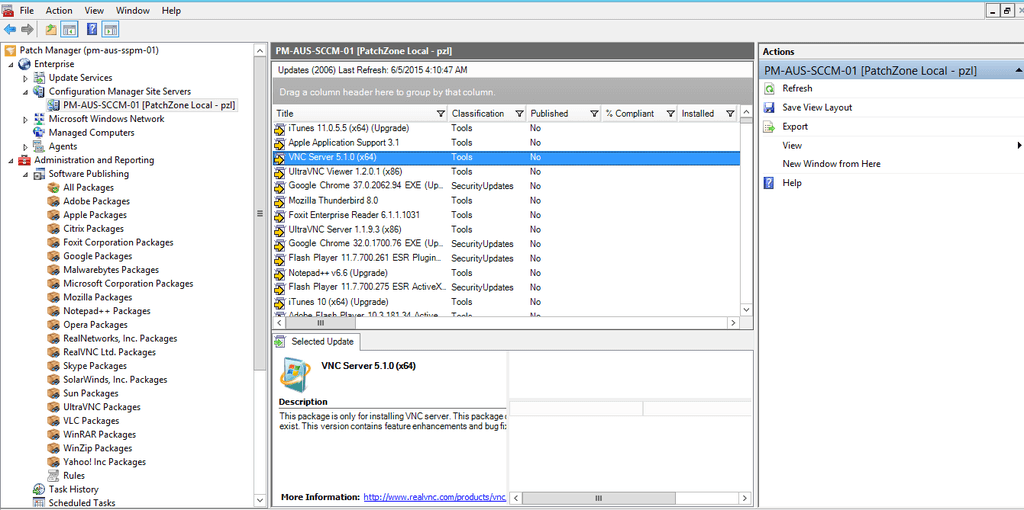Click the Export icon in Actions pane

(x=769, y=127)
